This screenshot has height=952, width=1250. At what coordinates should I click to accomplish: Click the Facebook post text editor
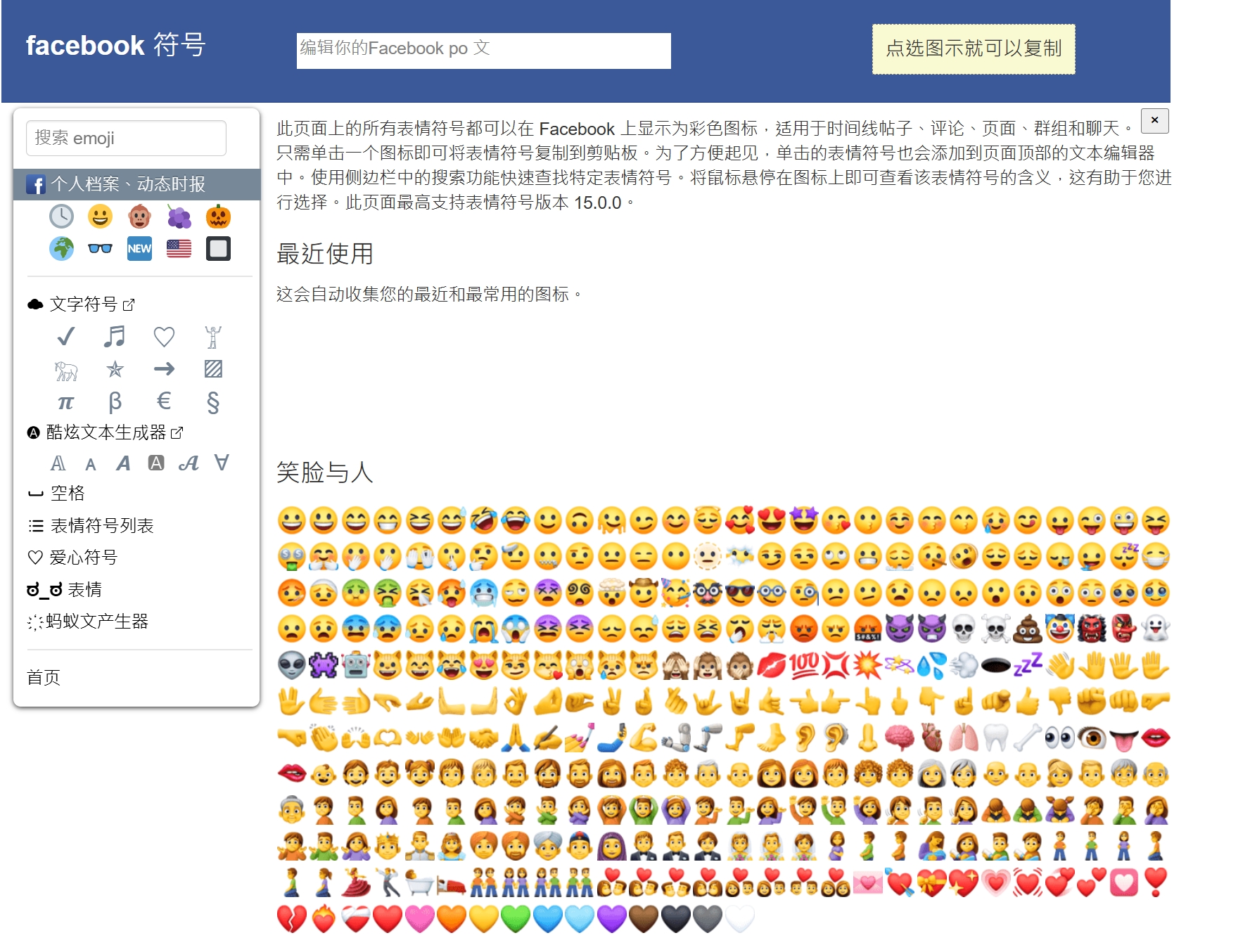click(485, 49)
